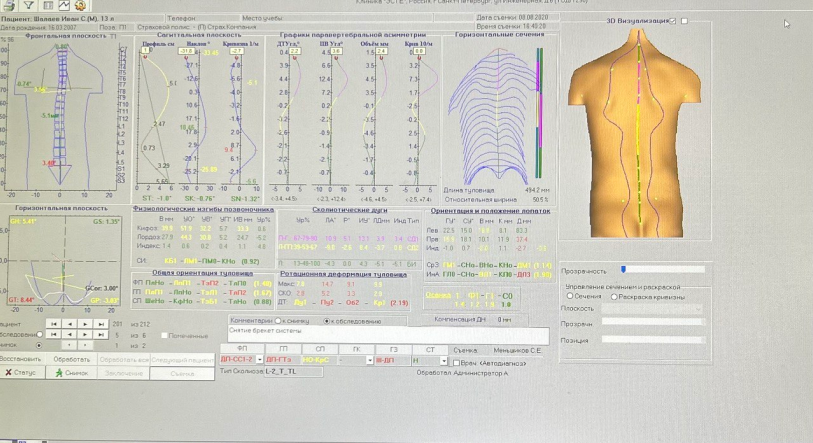
Task: Click the Тип Сколиоза field L-2_T_TL
Action: click(293, 371)
